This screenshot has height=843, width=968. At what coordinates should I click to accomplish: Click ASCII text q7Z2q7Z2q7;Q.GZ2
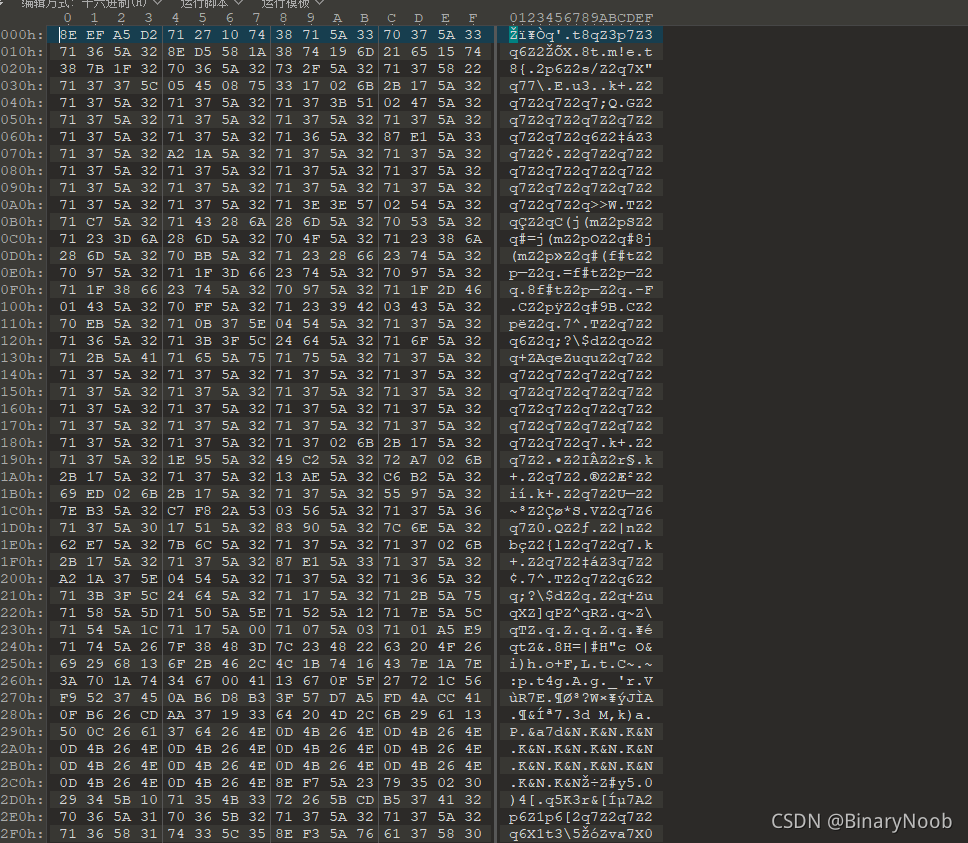(x=581, y=103)
